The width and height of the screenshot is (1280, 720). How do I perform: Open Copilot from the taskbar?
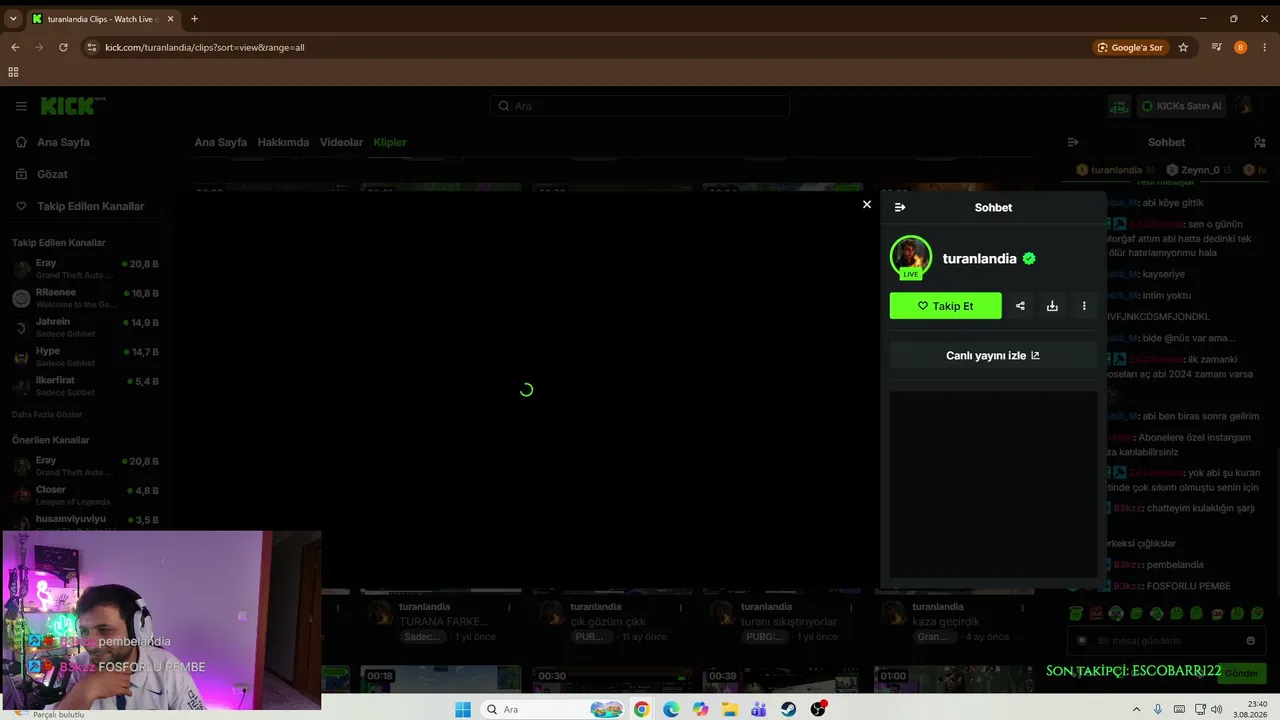[700, 709]
